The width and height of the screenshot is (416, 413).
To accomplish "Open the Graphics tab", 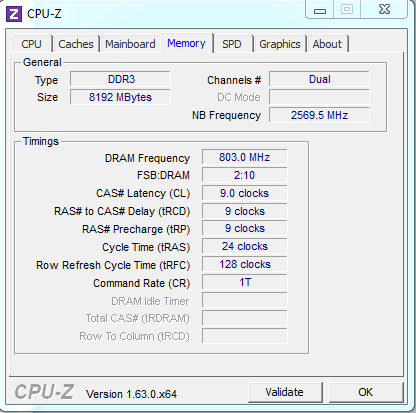I will coord(280,44).
